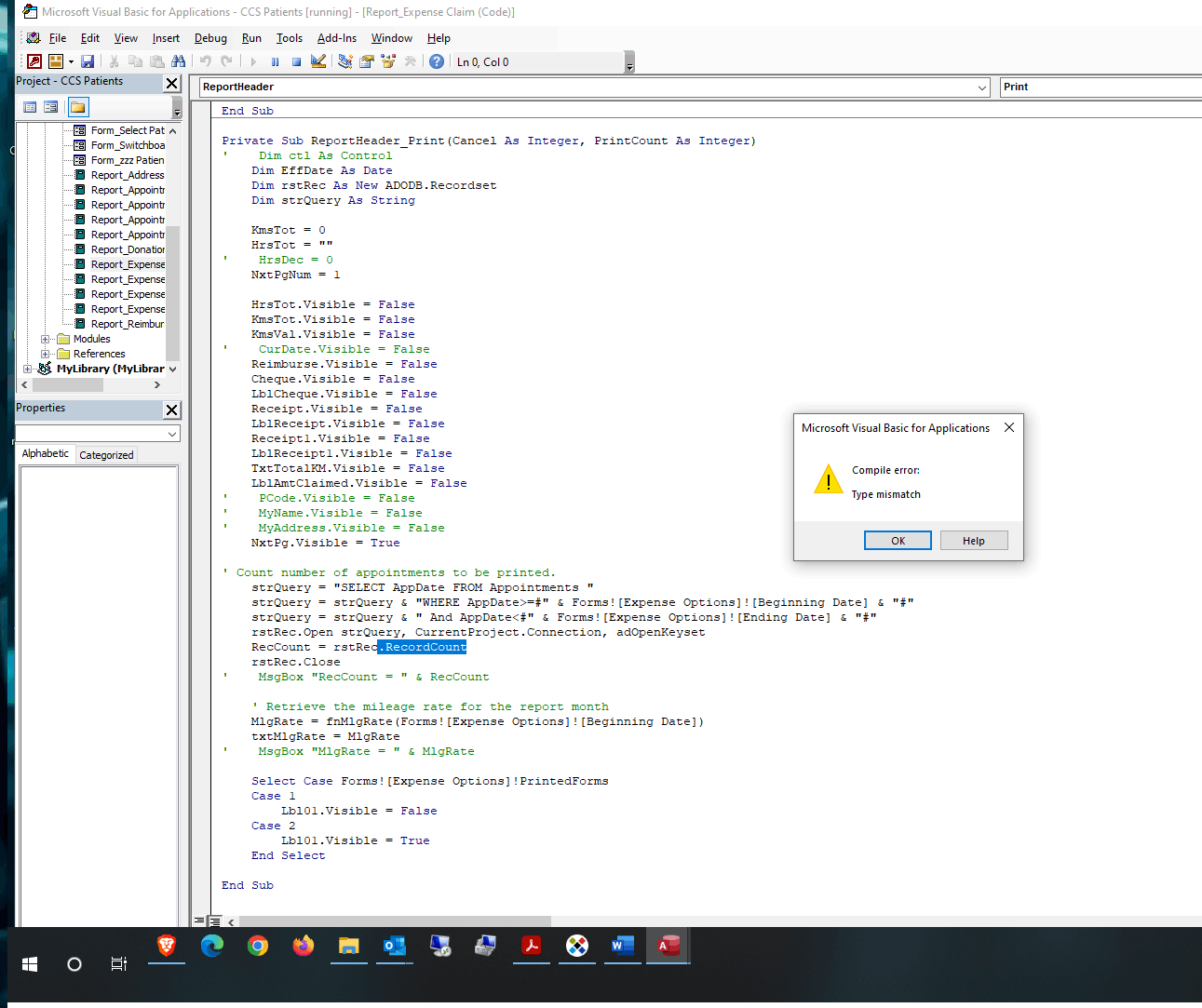Open the Object Browser toolbar icon

coord(389,61)
